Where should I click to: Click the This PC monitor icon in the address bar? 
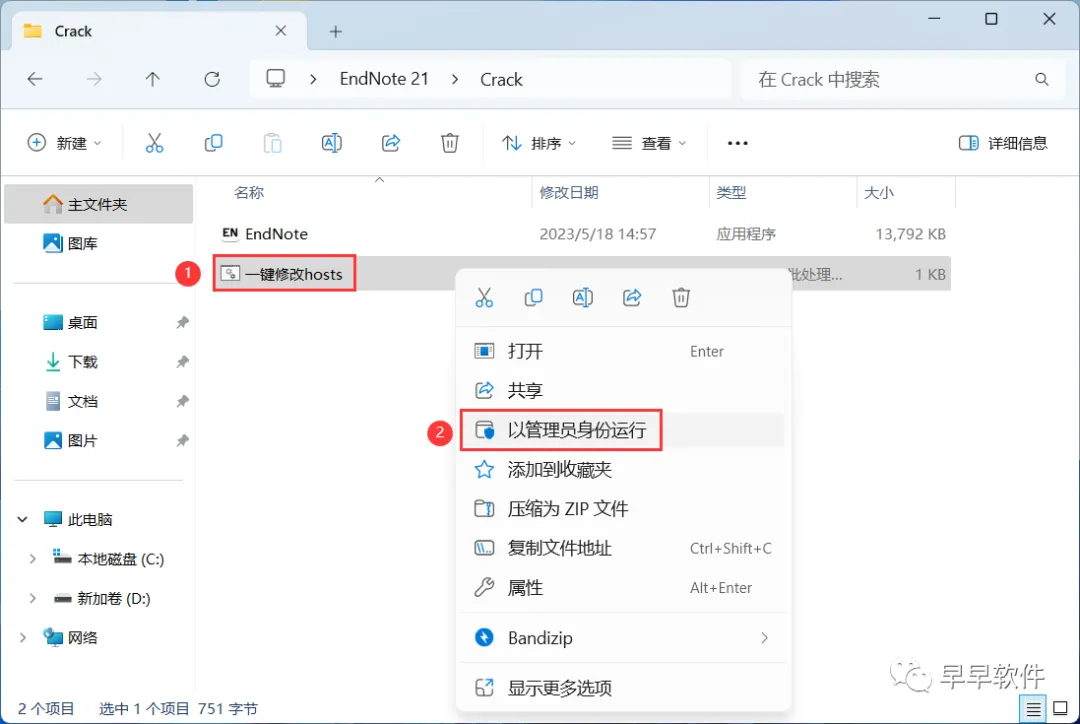click(276, 79)
